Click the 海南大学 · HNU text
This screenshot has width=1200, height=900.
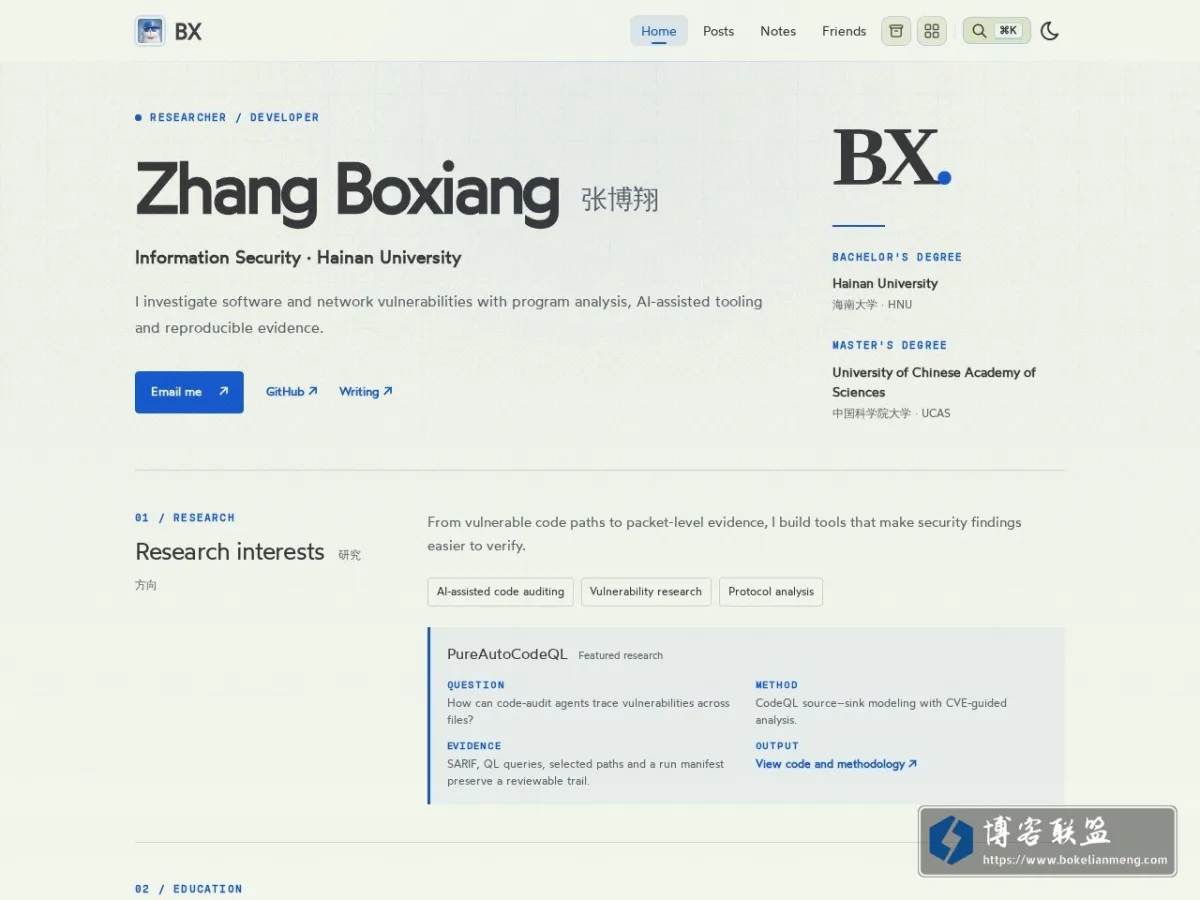coord(872,305)
